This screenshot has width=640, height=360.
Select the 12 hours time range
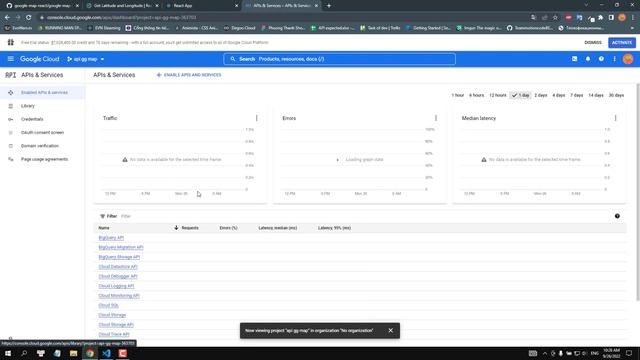(x=498, y=95)
